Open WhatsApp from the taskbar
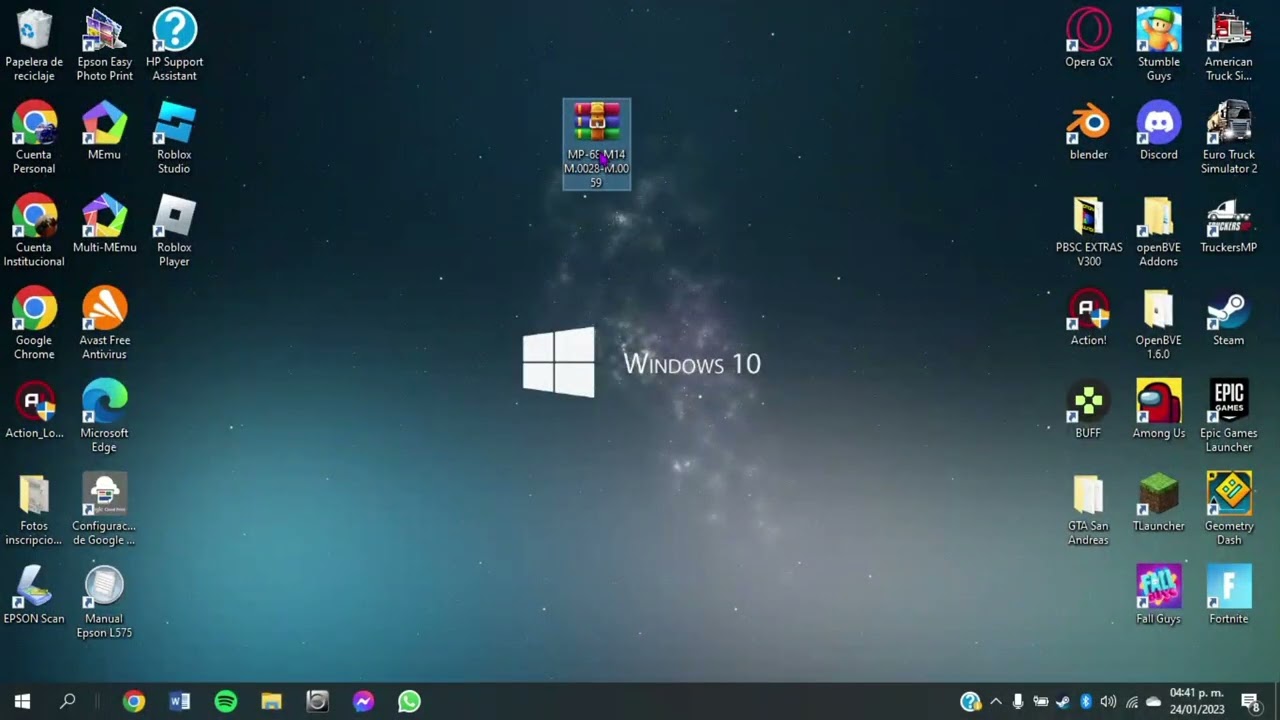Image resolution: width=1280 pixels, height=720 pixels. [x=409, y=701]
